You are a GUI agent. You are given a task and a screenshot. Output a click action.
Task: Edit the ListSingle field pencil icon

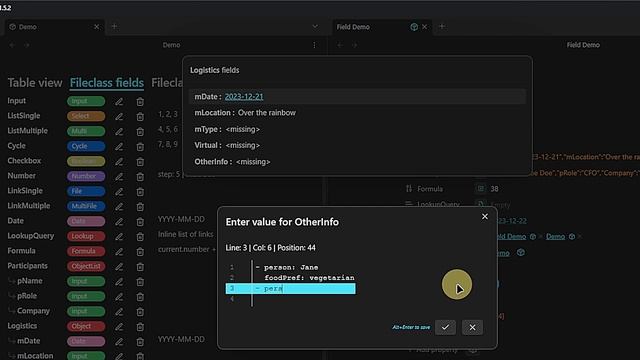point(119,117)
